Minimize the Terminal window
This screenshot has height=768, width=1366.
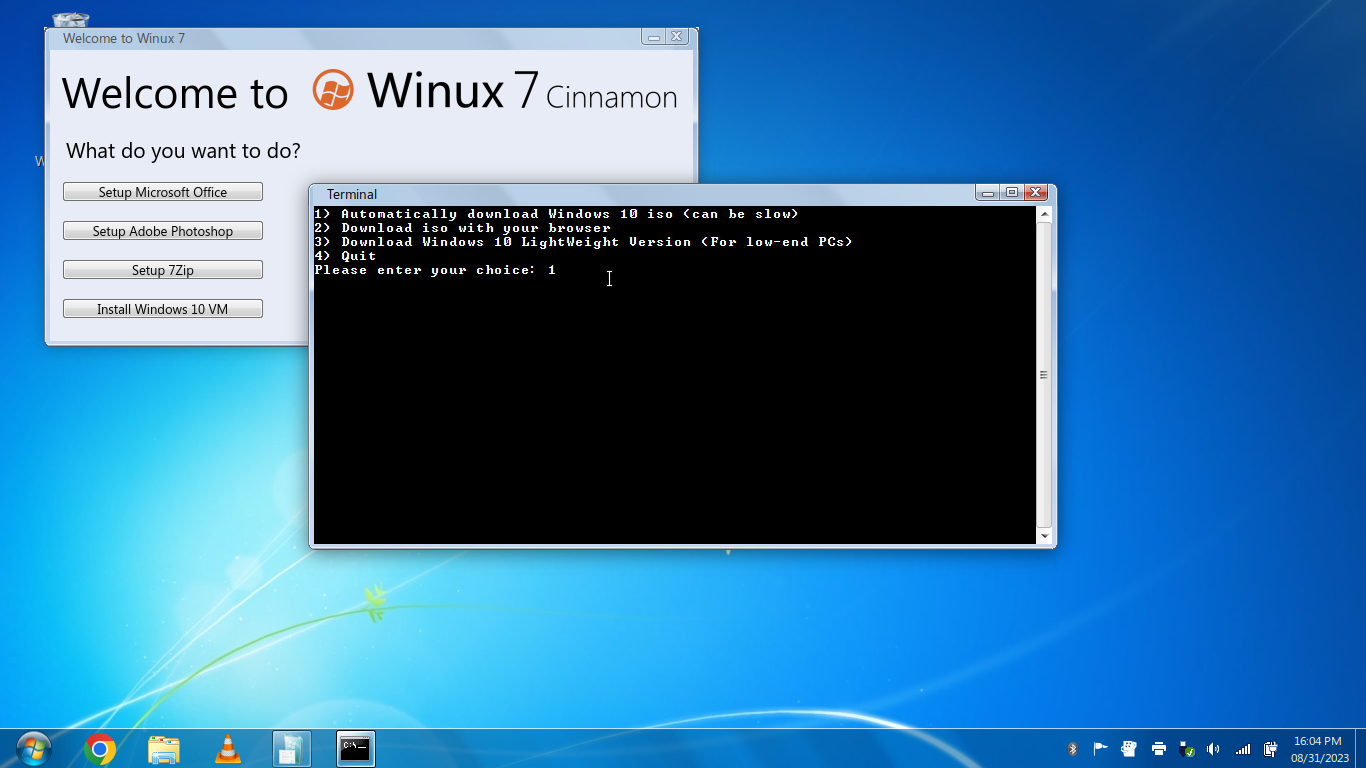tap(987, 193)
